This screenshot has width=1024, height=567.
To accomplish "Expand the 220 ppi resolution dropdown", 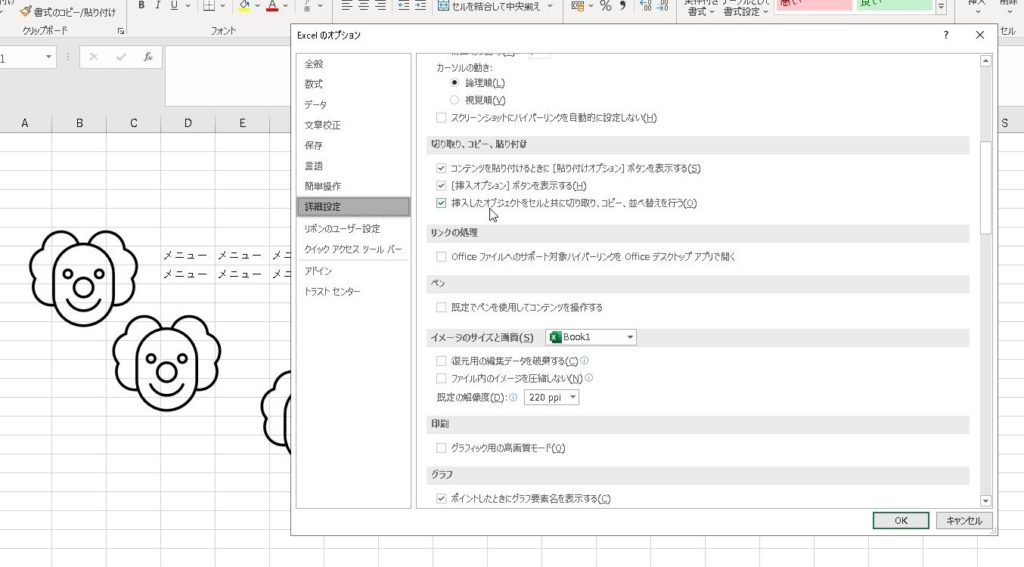I will 552,397.
